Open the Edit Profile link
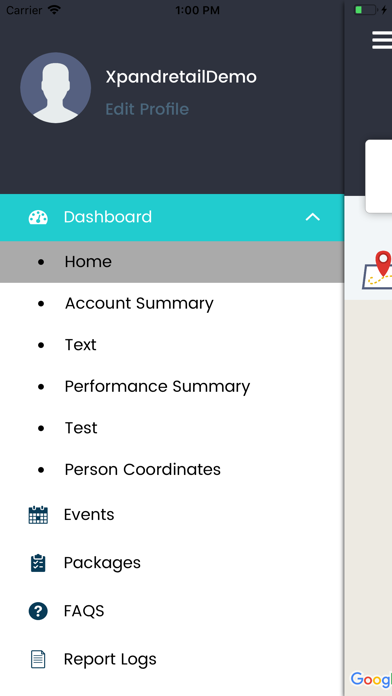The width and height of the screenshot is (392, 696). (147, 109)
